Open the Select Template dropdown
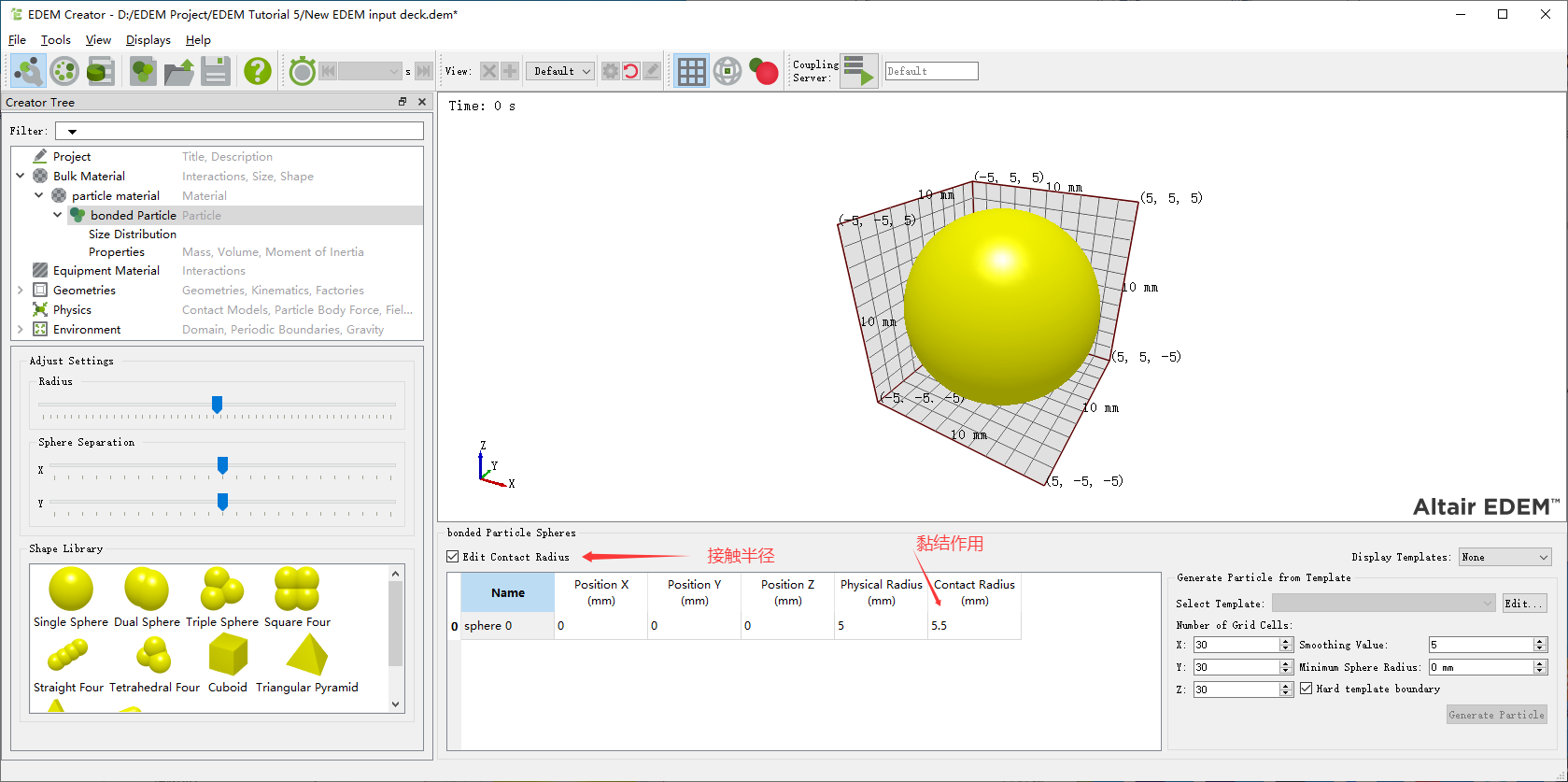This screenshot has height=782, width=1568. (1384, 604)
